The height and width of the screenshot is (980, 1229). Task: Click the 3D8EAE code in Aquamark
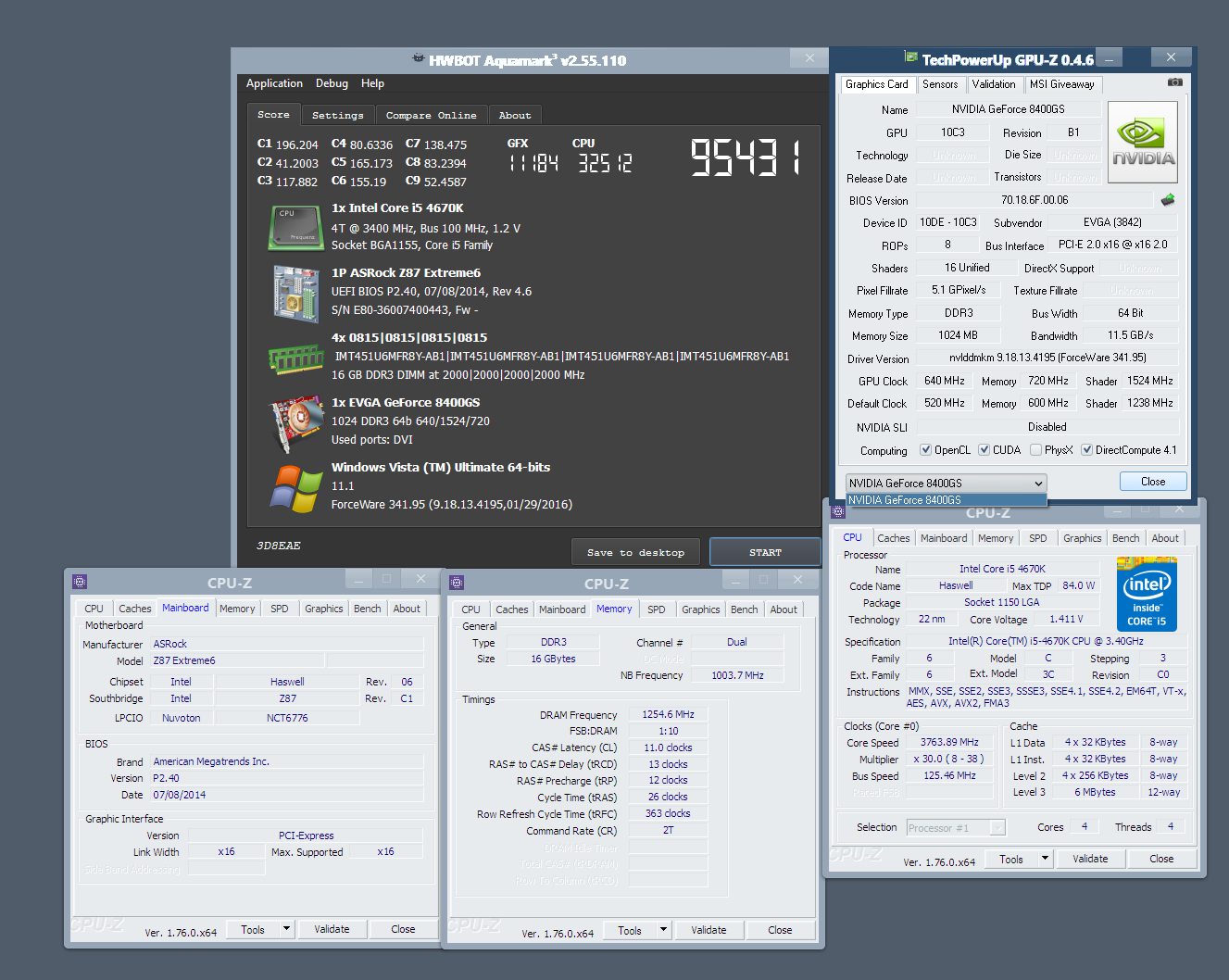coord(279,546)
